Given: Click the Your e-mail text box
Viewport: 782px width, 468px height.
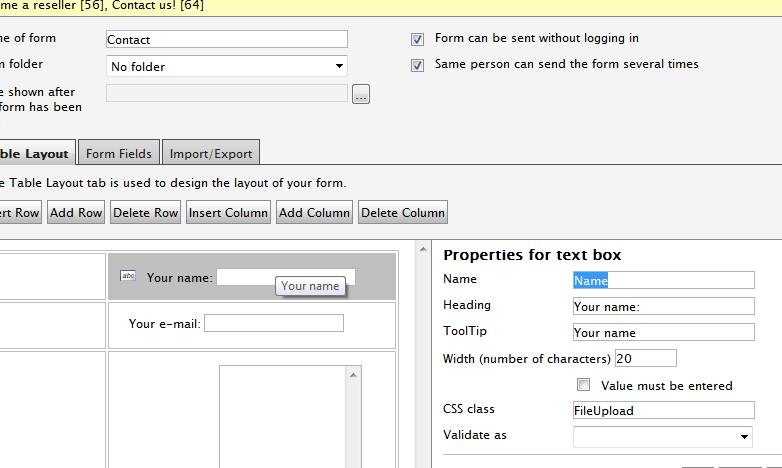Looking at the screenshot, I should click(x=273, y=323).
